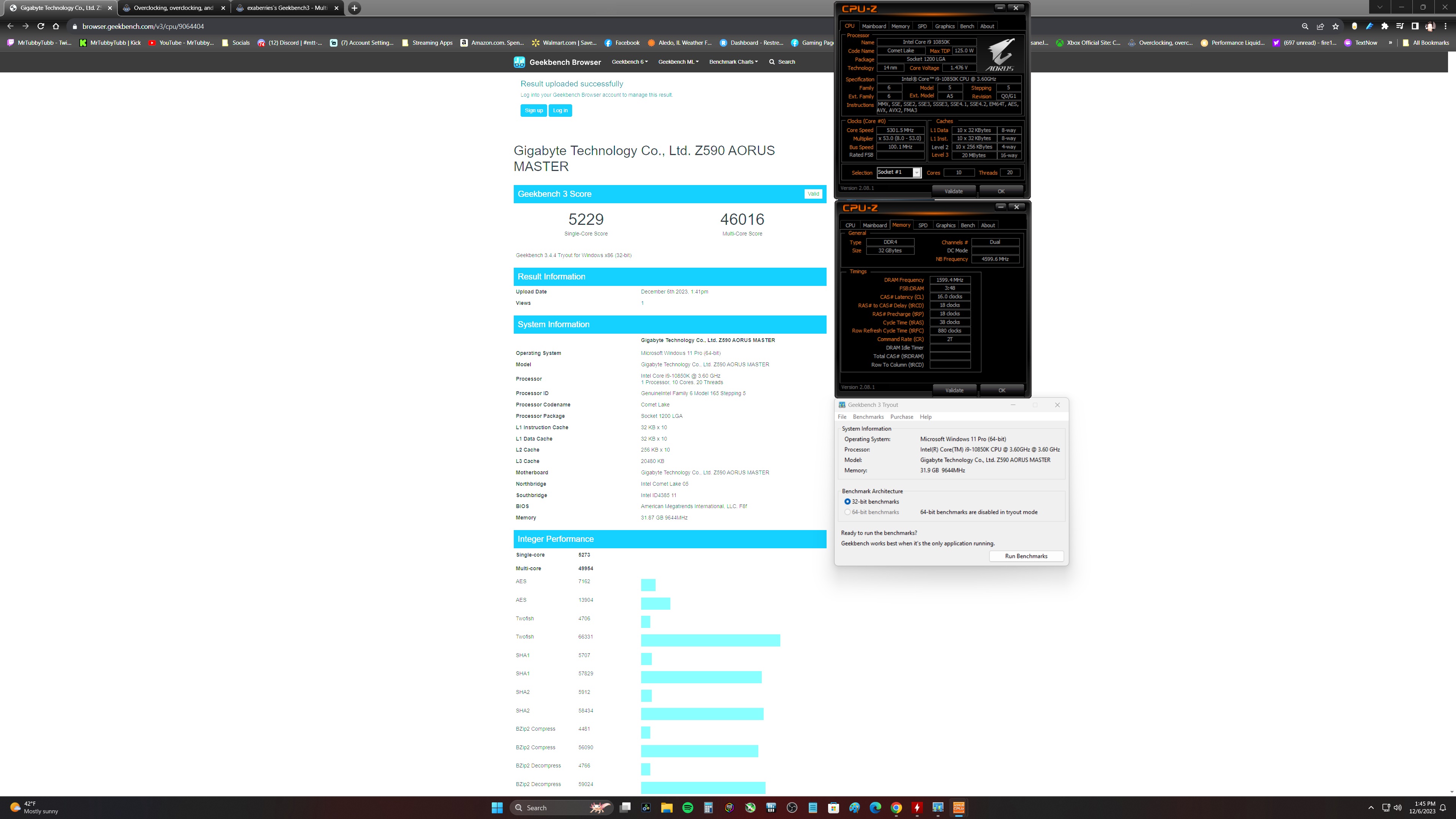Viewport: 1456px width, 819px height.
Task: Reload the Geekbench page
Action: coord(41,26)
